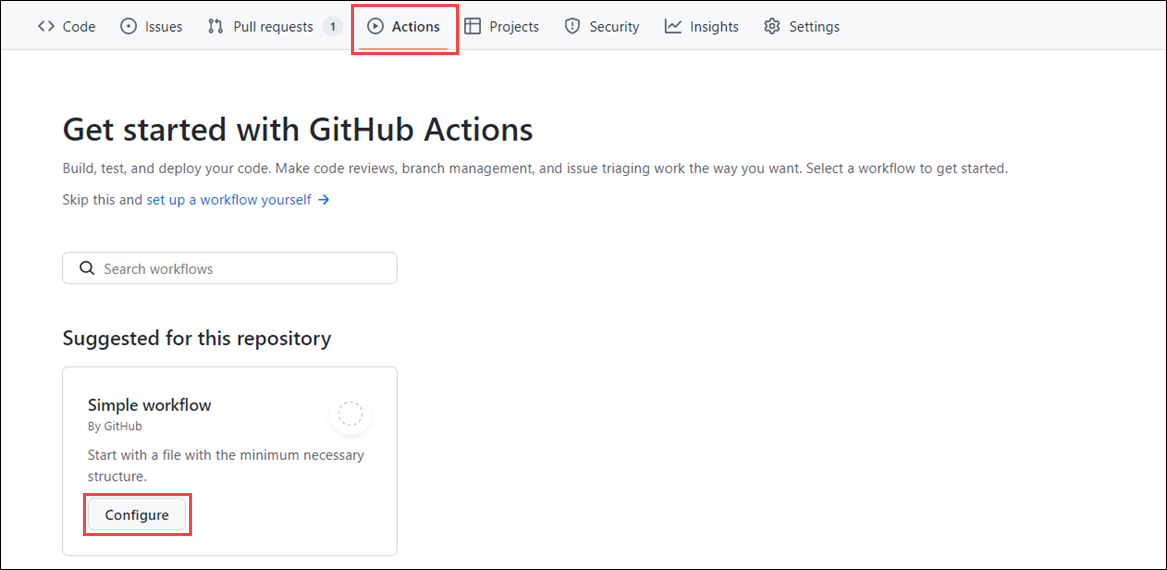
Task: Open the Pull requests tab
Action: click(x=272, y=27)
